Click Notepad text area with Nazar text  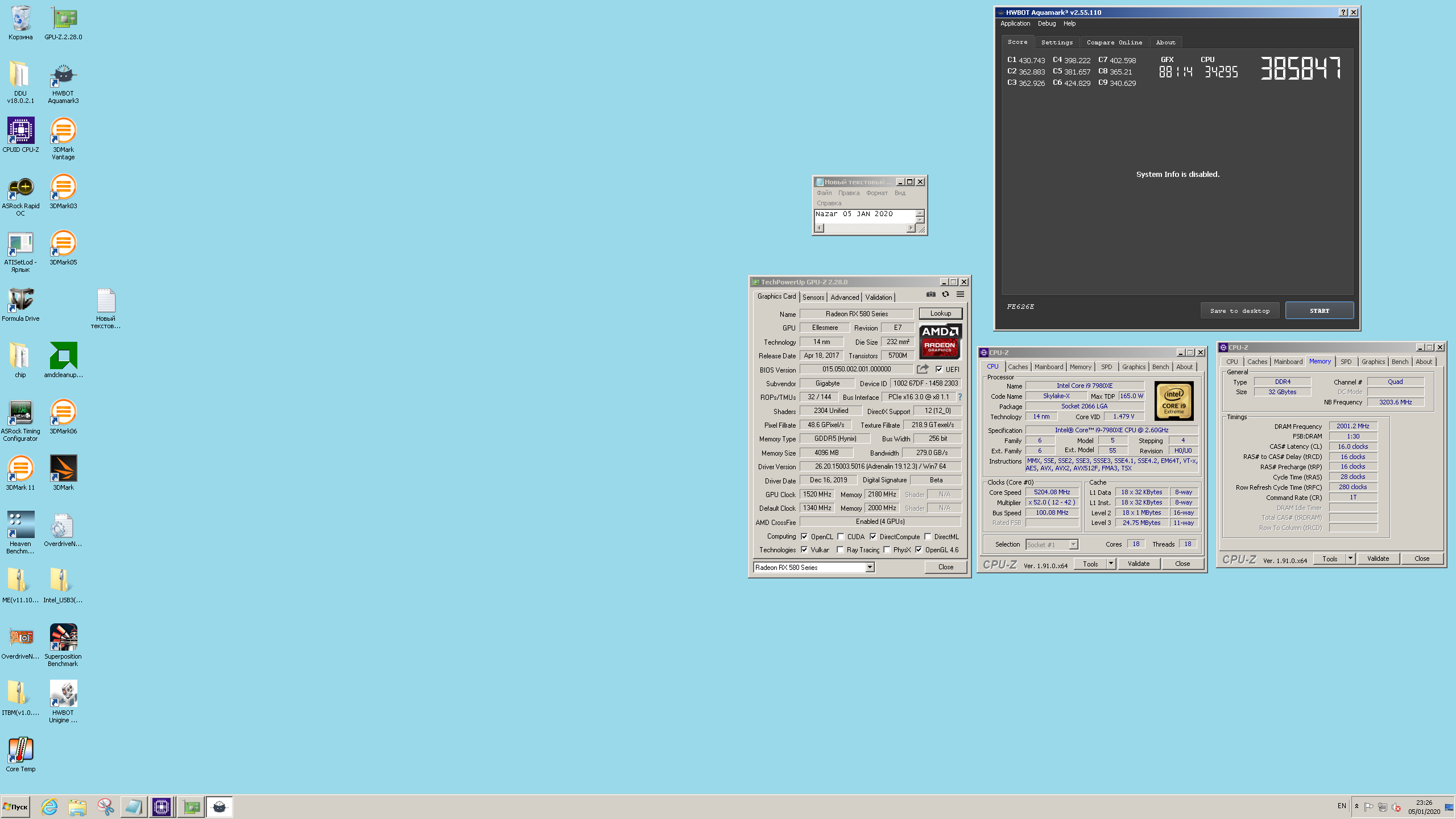(865, 217)
